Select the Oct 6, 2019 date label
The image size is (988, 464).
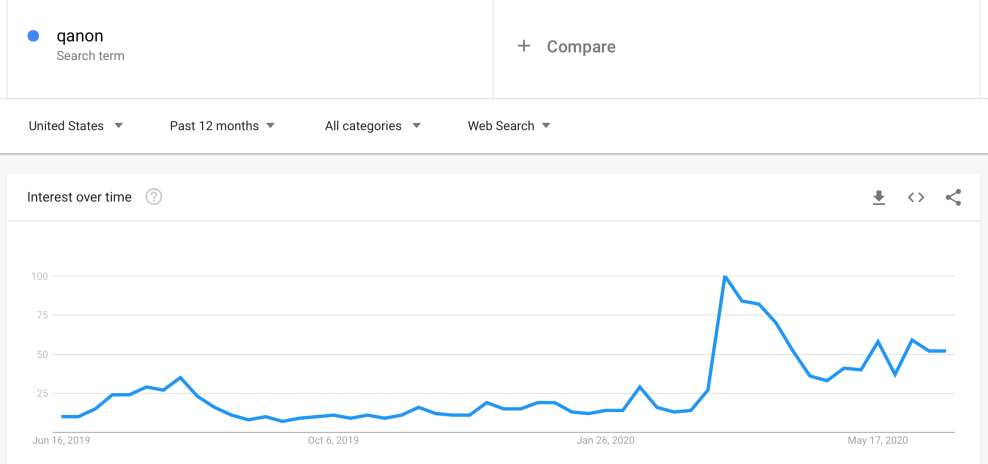(x=333, y=441)
